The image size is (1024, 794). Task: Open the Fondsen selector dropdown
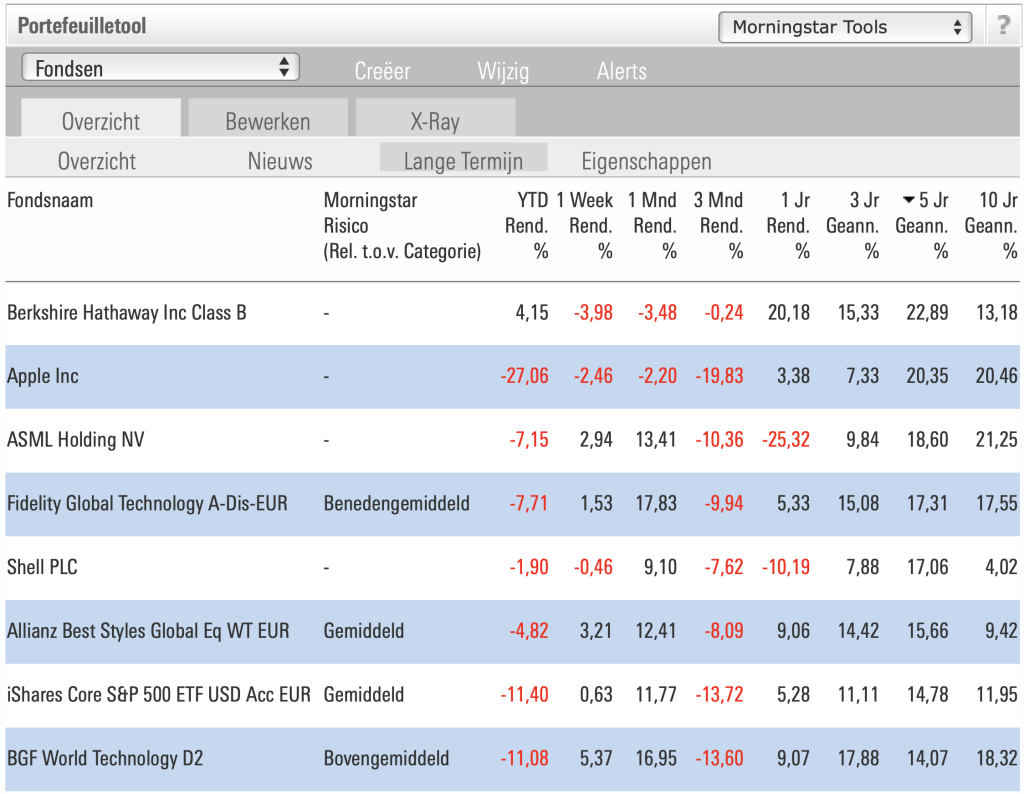(x=161, y=68)
